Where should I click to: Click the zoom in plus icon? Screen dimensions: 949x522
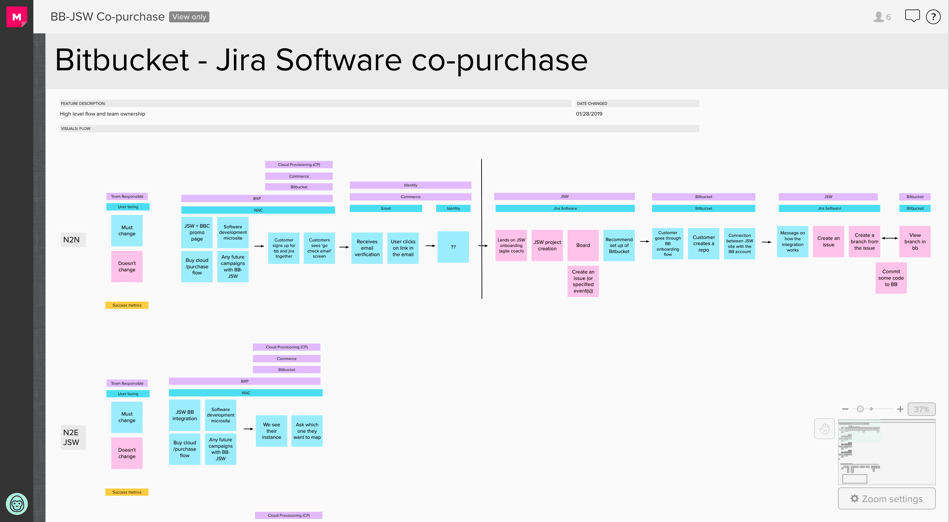(900, 409)
